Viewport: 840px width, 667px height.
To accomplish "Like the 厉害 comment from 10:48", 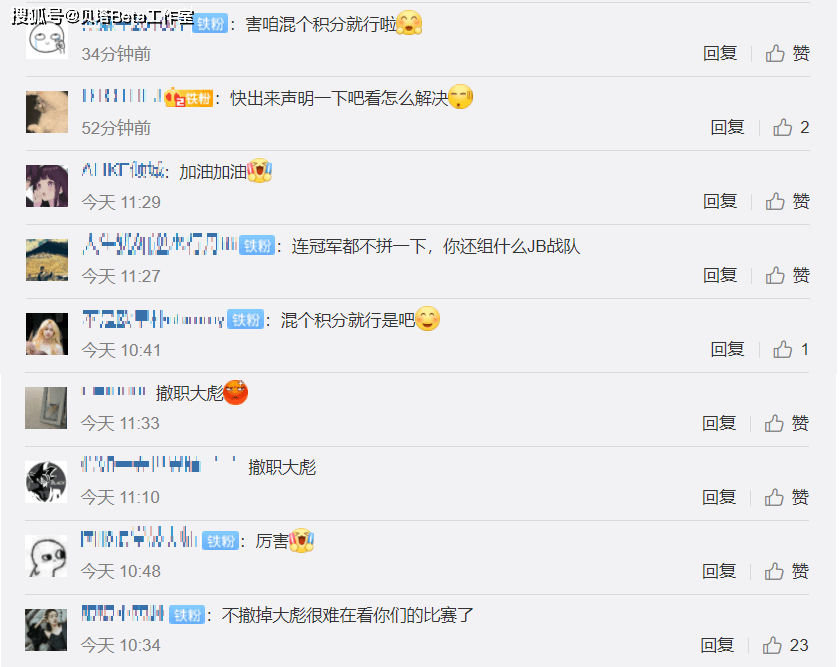I will 786,571.
